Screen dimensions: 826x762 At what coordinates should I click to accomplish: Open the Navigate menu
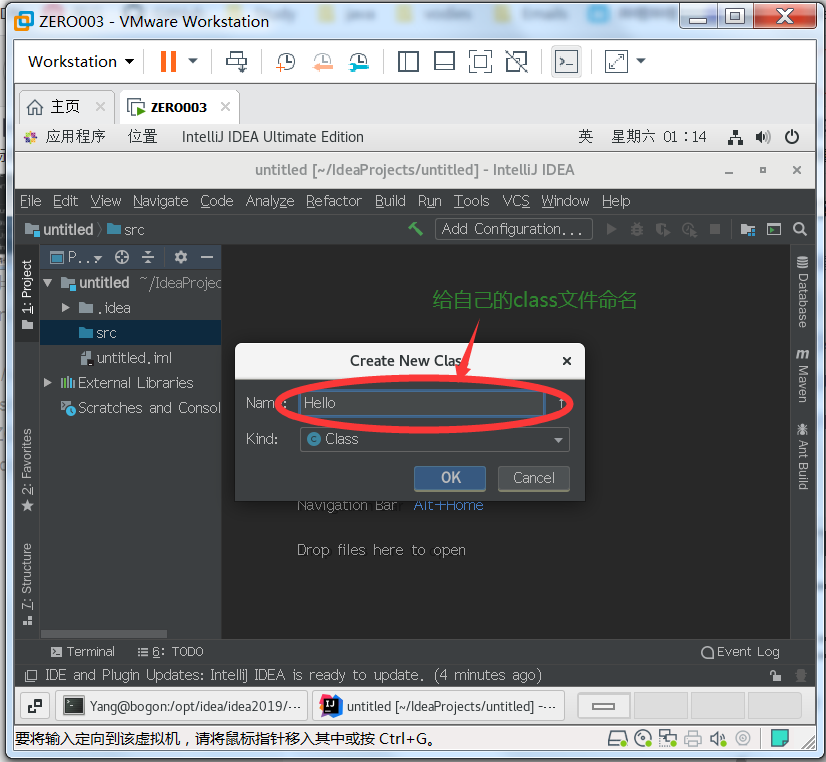tap(160, 201)
